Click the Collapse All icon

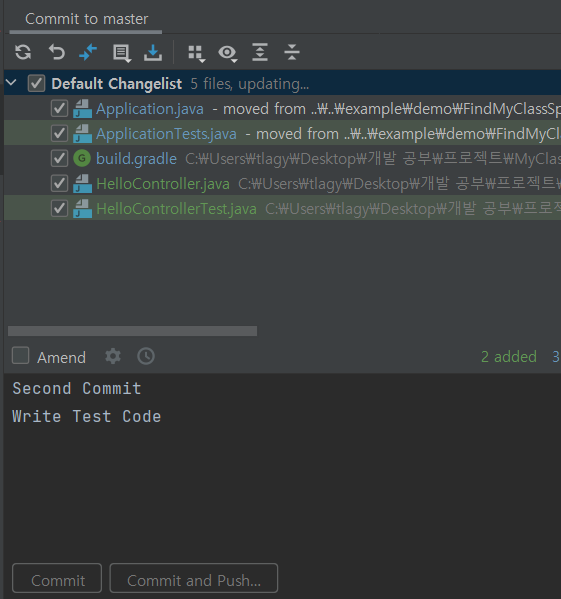coord(292,52)
